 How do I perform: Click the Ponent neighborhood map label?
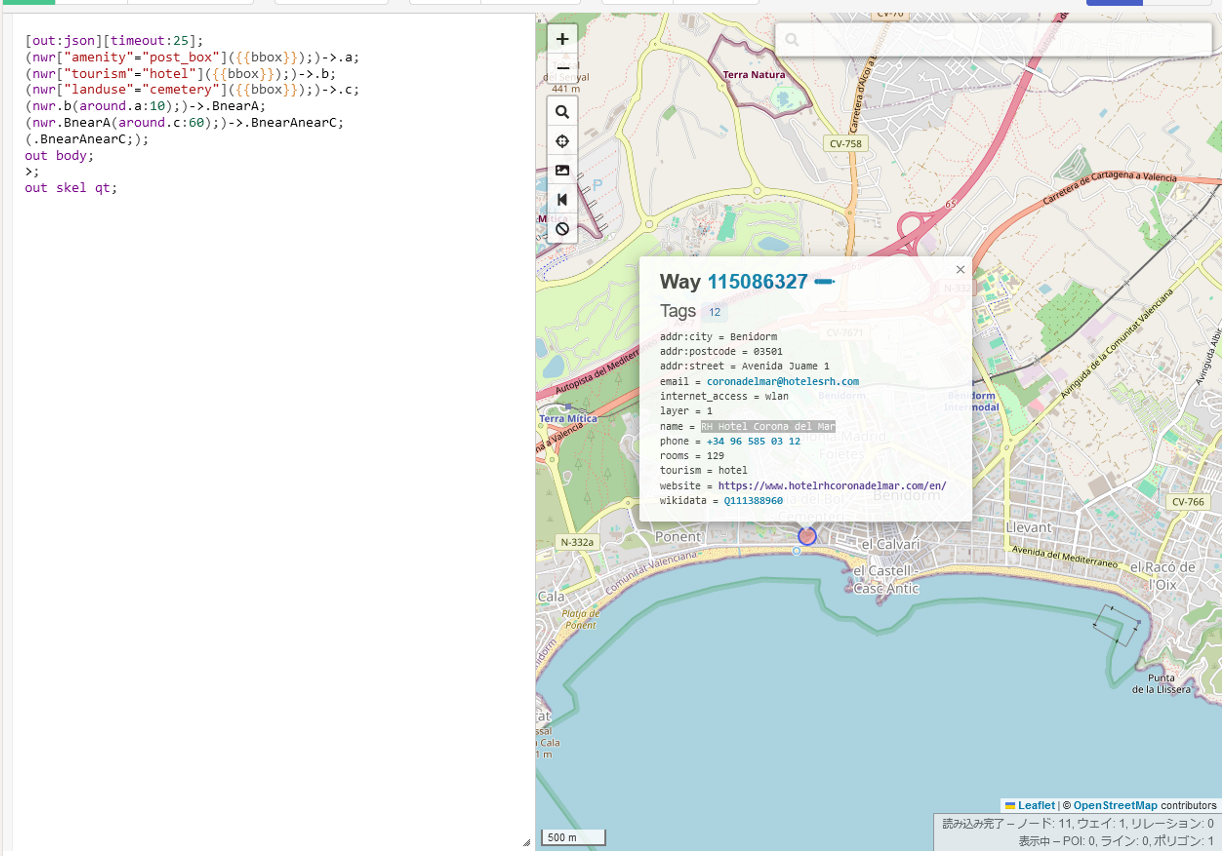pos(677,536)
